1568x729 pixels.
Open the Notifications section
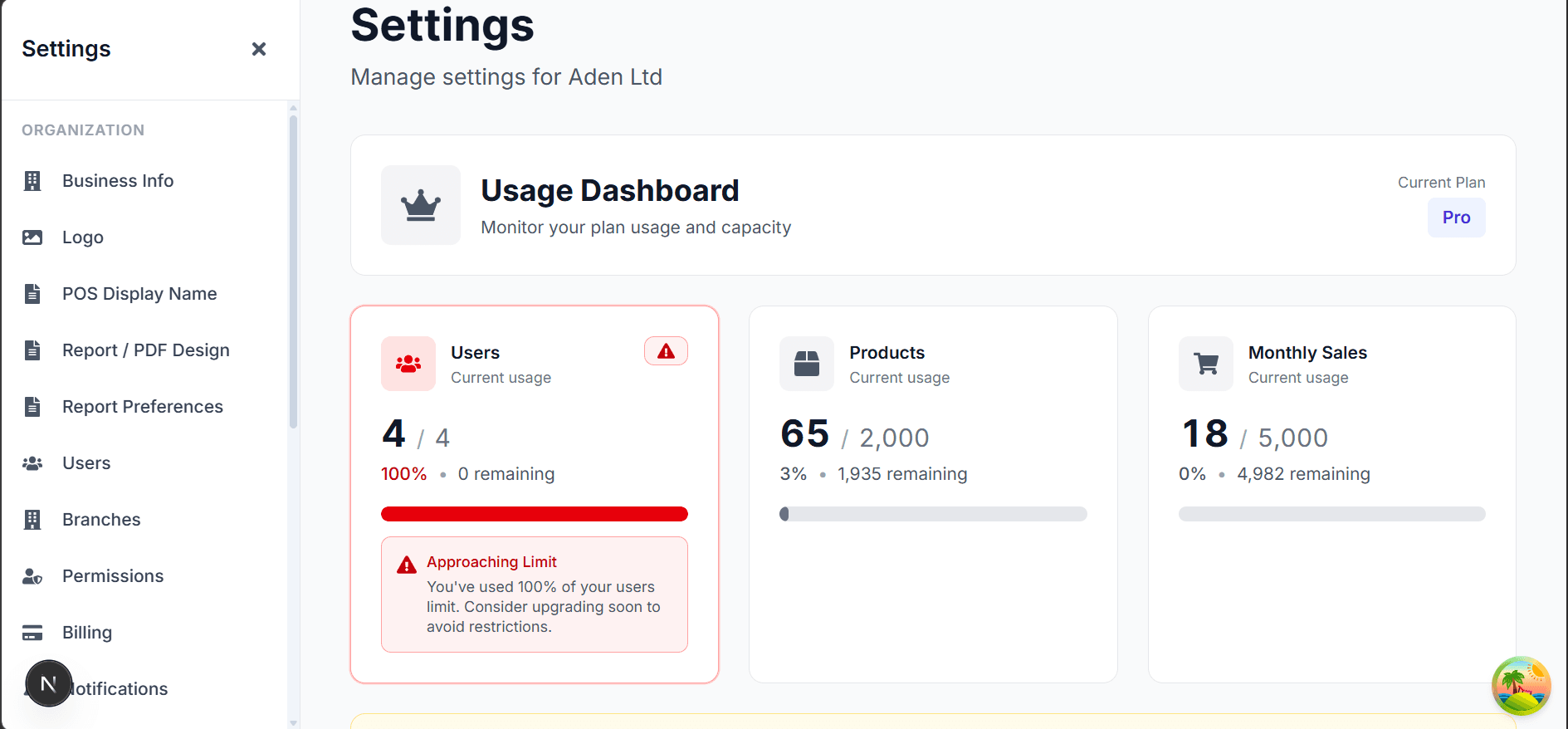tap(120, 689)
